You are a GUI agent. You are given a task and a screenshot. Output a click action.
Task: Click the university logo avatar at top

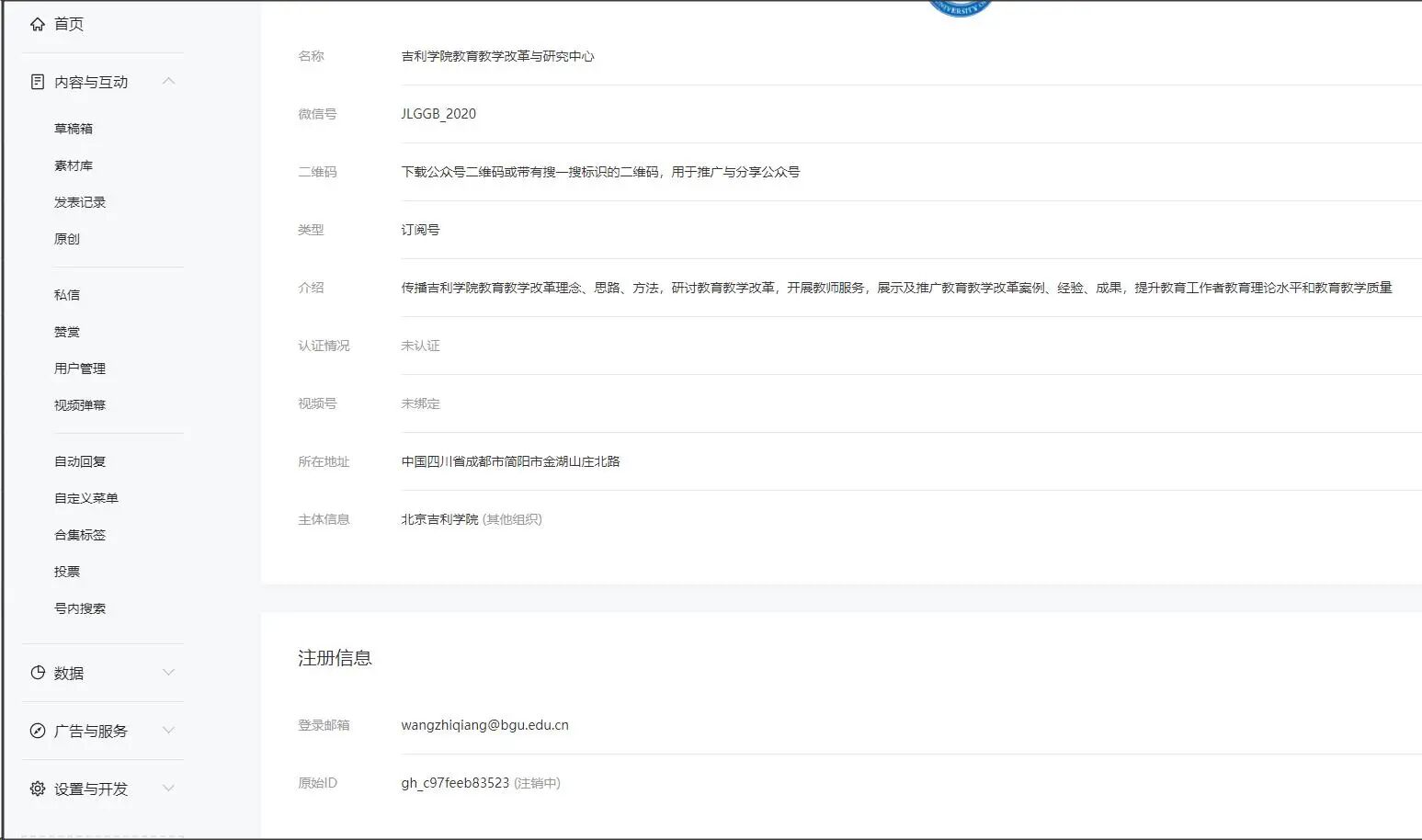960,7
